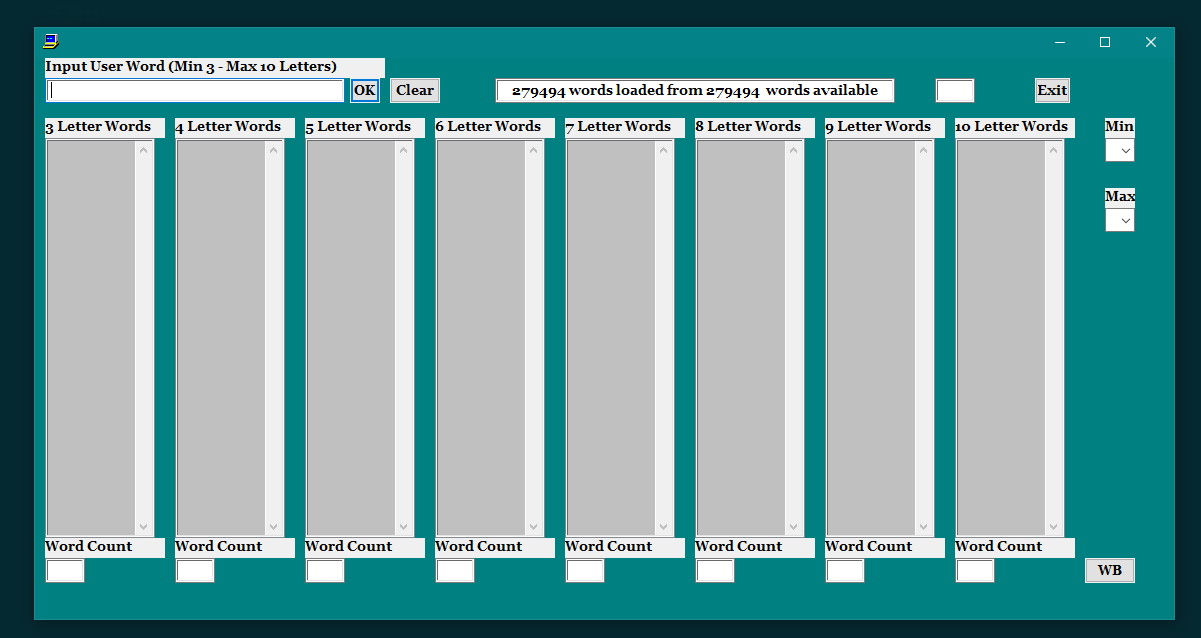Click the WB button
This screenshot has height=638, width=1201.
tap(1110, 571)
